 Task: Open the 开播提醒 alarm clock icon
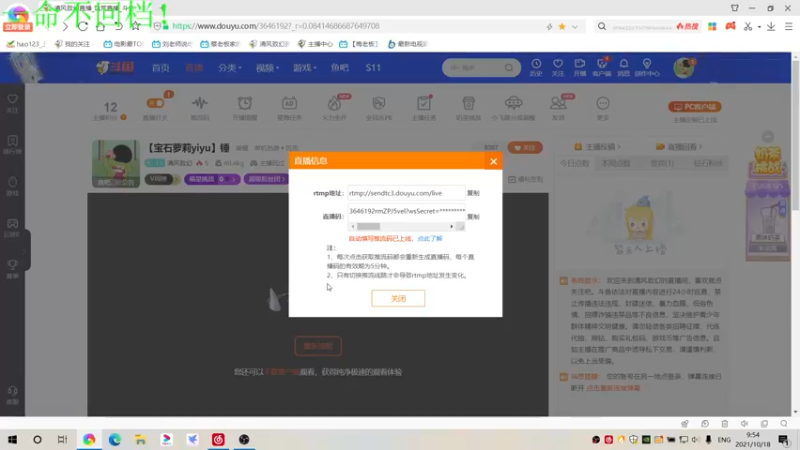coord(245,104)
